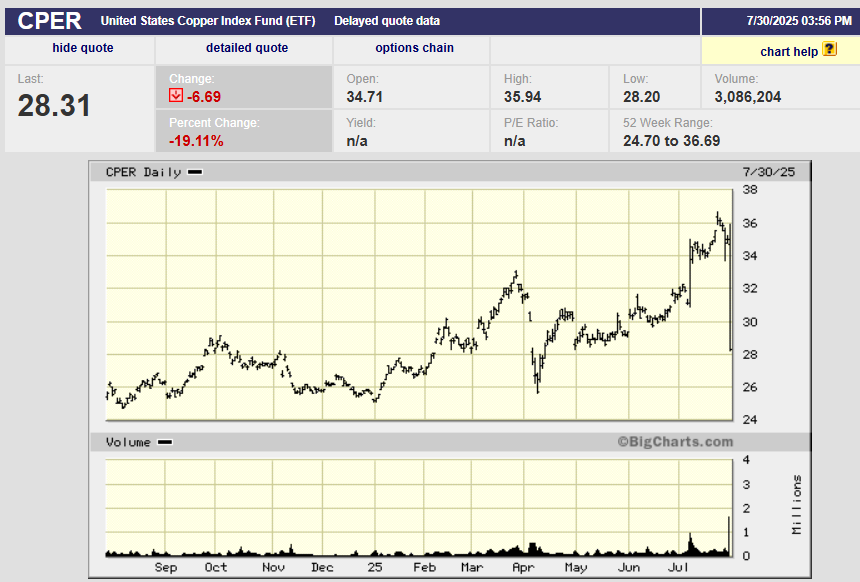
Task: Click the CPER Daily chart legend
Action: (154, 172)
